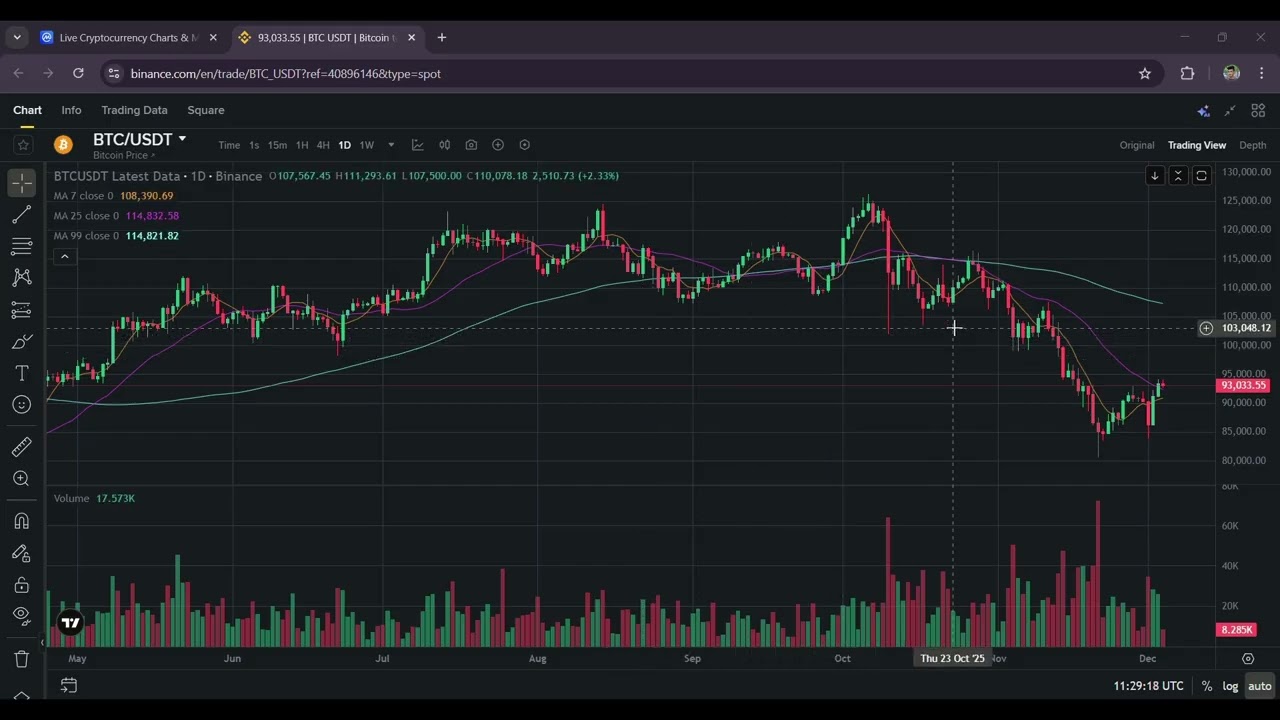
Task: Click the TradingView logo on chart
Action: coord(70,624)
